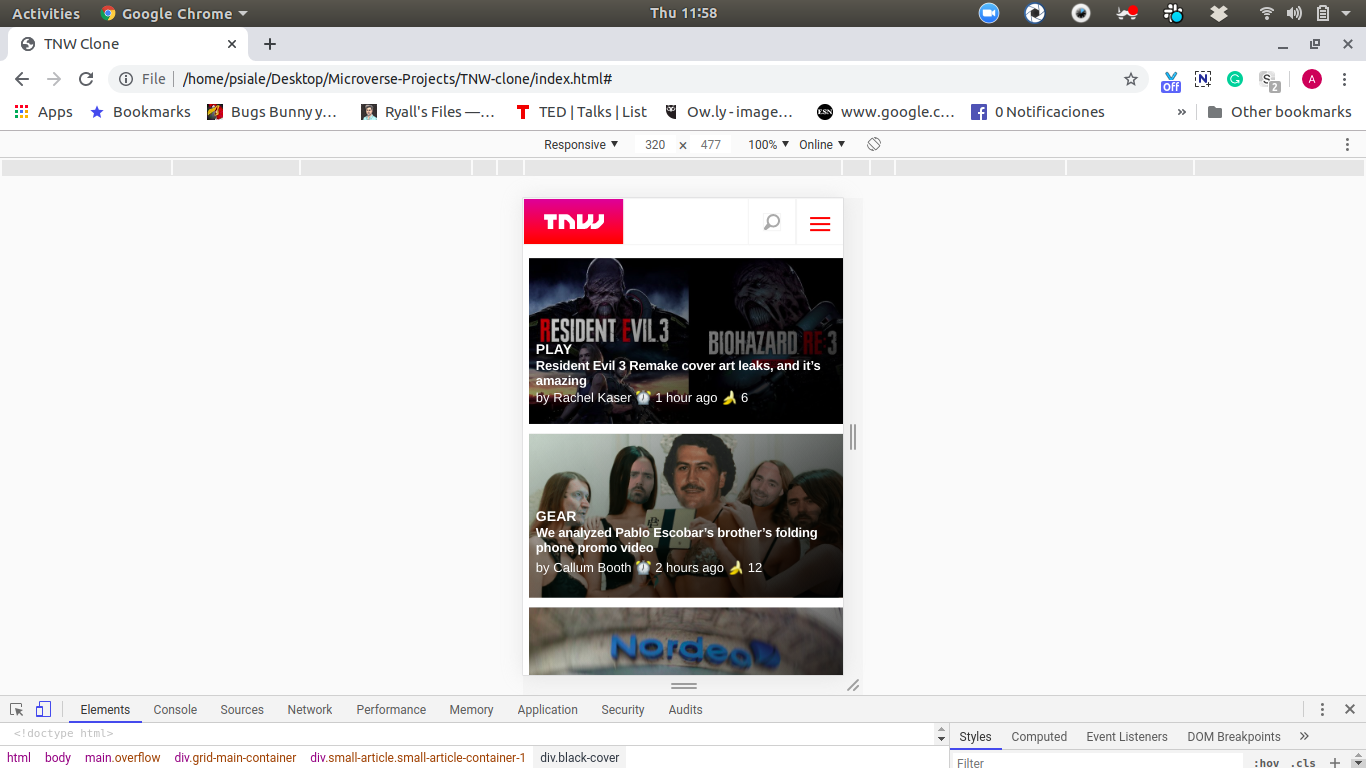Select the Computed styles tab
Viewport: 1366px width, 768px height.
(x=1039, y=736)
